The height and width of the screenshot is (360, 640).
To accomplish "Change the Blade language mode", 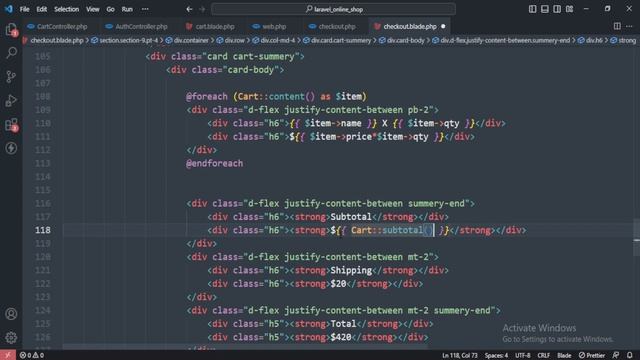I will [x=564, y=355].
